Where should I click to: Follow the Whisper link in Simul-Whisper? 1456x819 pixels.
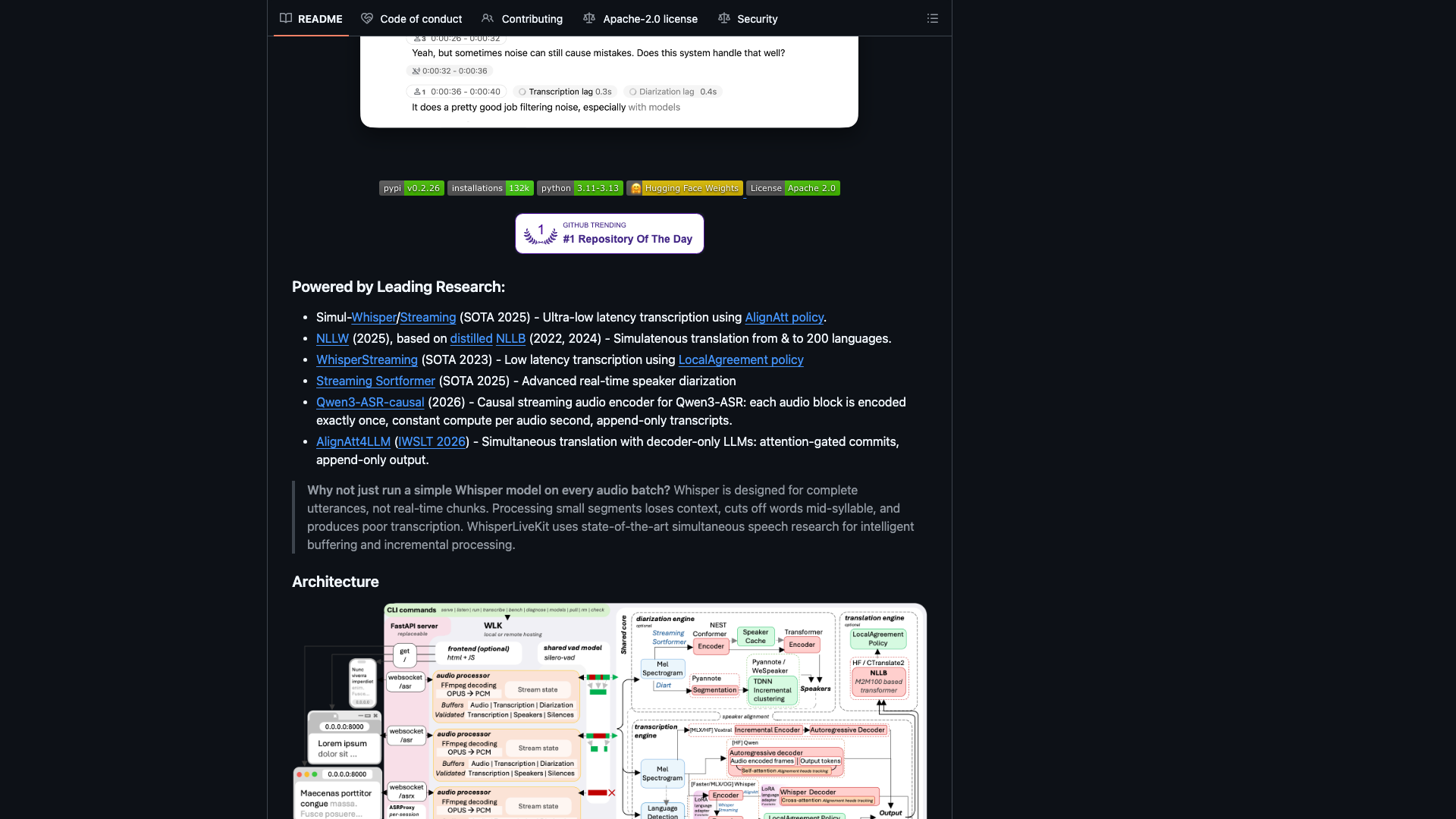pyautogui.click(x=374, y=318)
